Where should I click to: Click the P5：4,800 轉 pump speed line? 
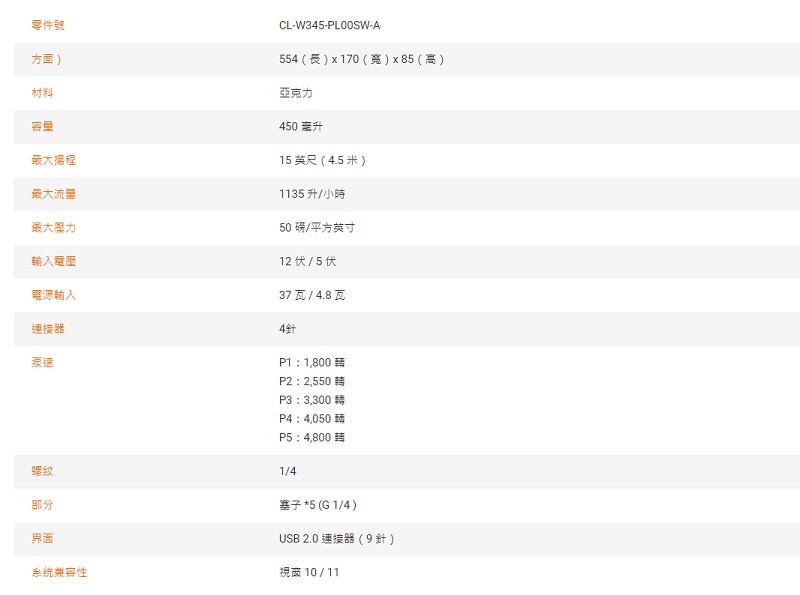312,437
